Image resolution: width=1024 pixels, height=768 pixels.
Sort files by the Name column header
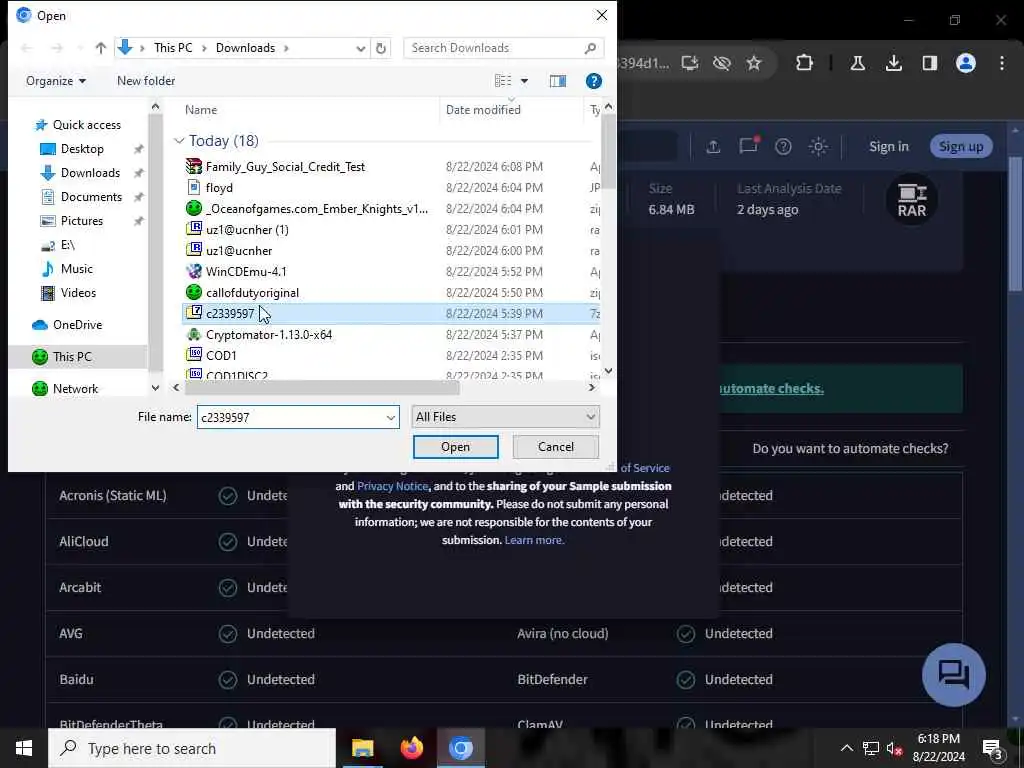point(200,110)
